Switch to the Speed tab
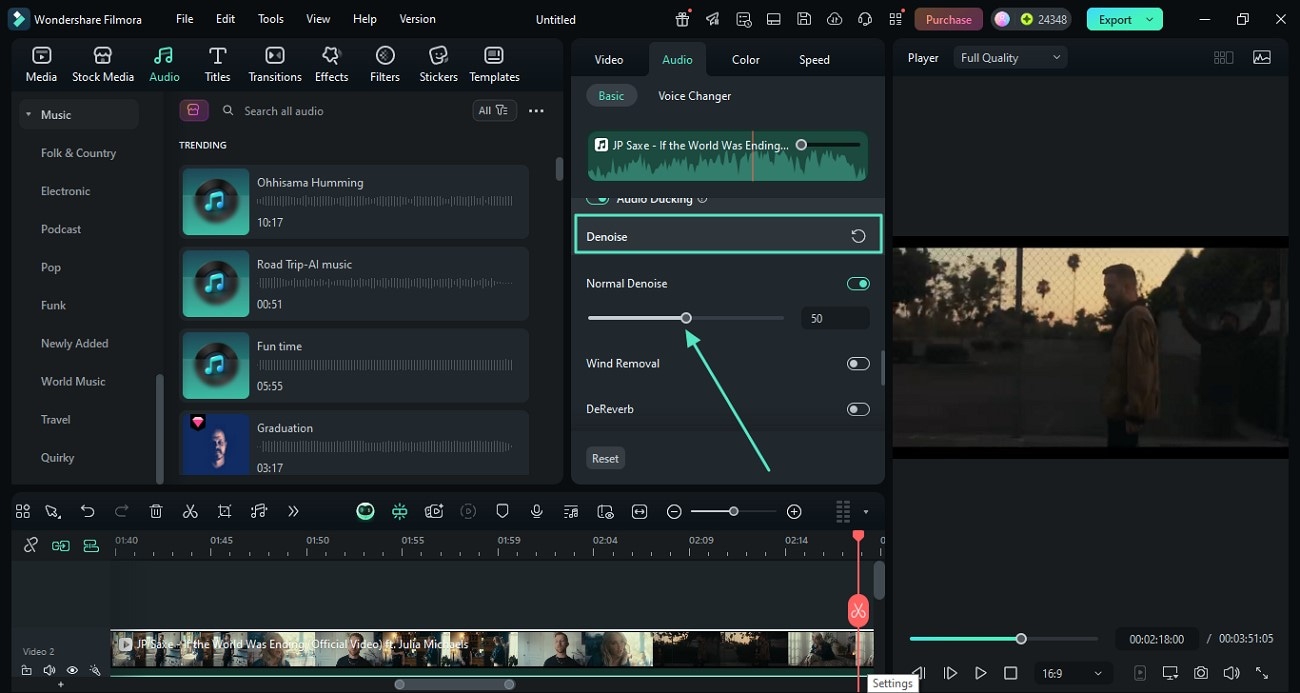Image resolution: width=1300 pixels, height=693 pixels. tap(814, 59)
